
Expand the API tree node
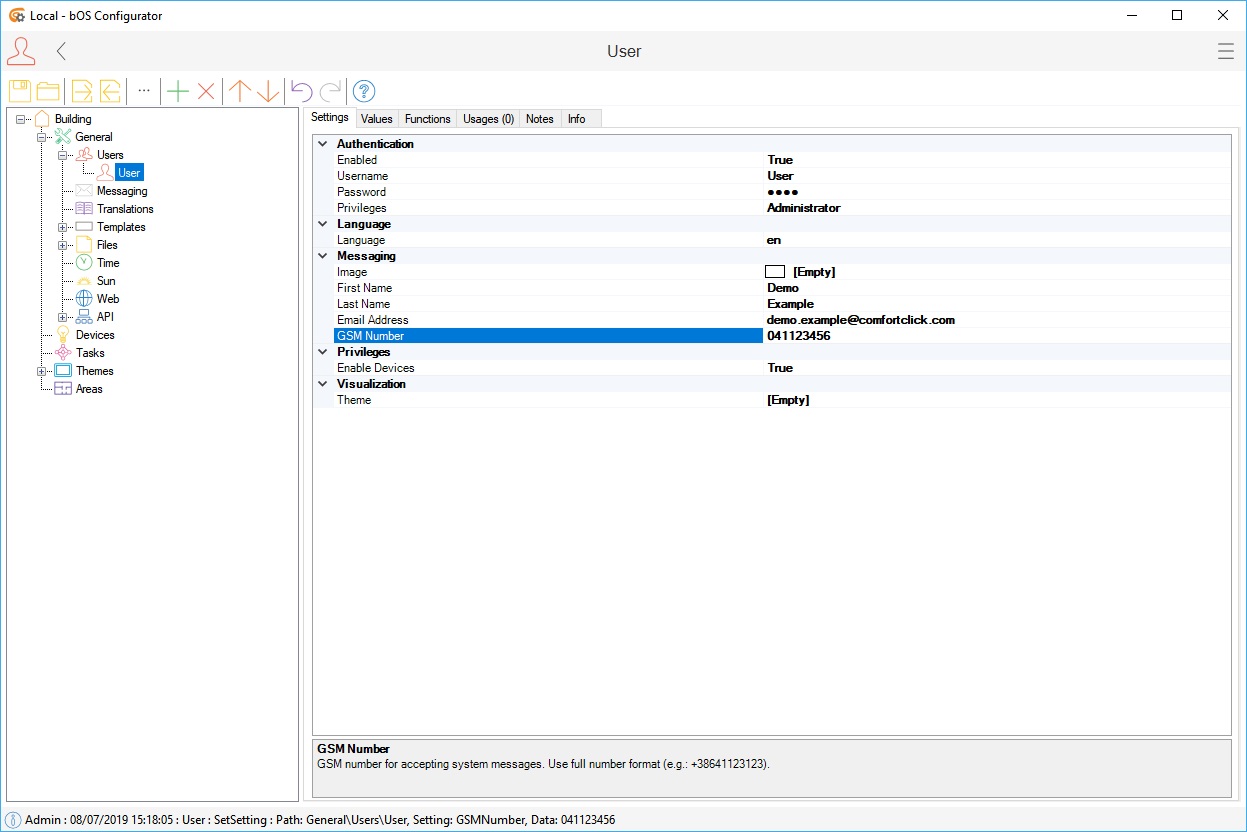coord(63,318)
